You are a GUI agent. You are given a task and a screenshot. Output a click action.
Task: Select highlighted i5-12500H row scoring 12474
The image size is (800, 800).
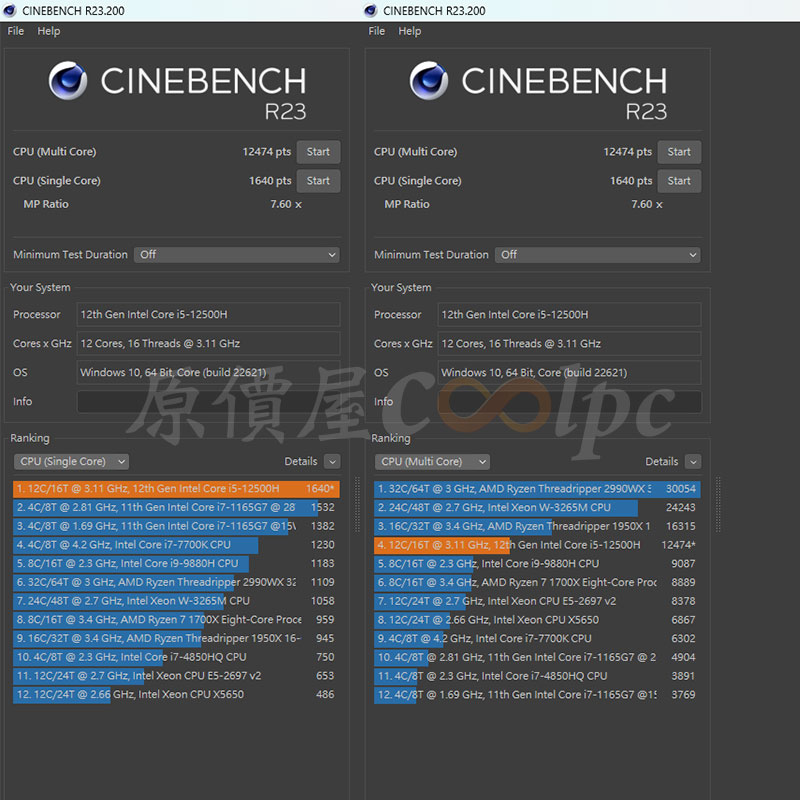click(537, 545)
